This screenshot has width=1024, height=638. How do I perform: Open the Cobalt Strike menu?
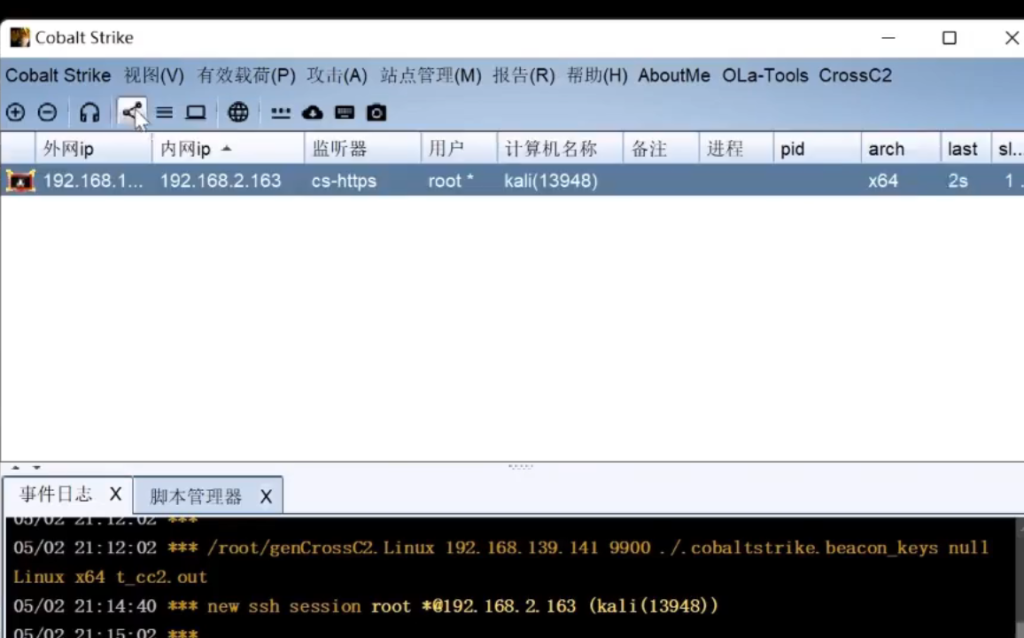(x=58, y=75)
